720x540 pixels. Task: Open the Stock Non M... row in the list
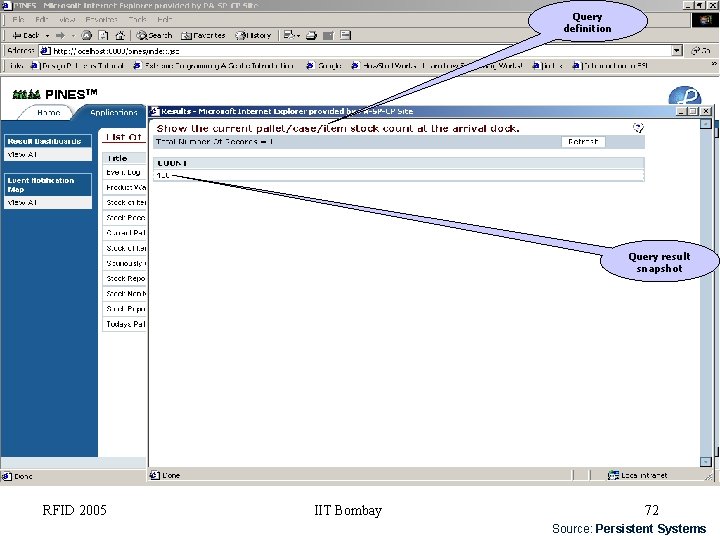pyautogui.click(x=124, y=293)
